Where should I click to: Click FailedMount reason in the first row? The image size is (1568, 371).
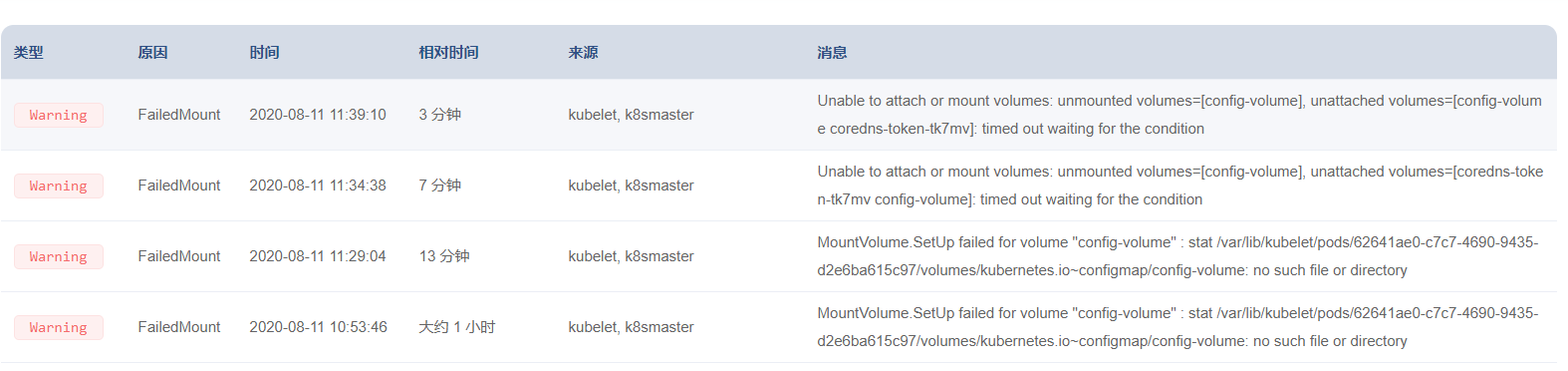179,115
